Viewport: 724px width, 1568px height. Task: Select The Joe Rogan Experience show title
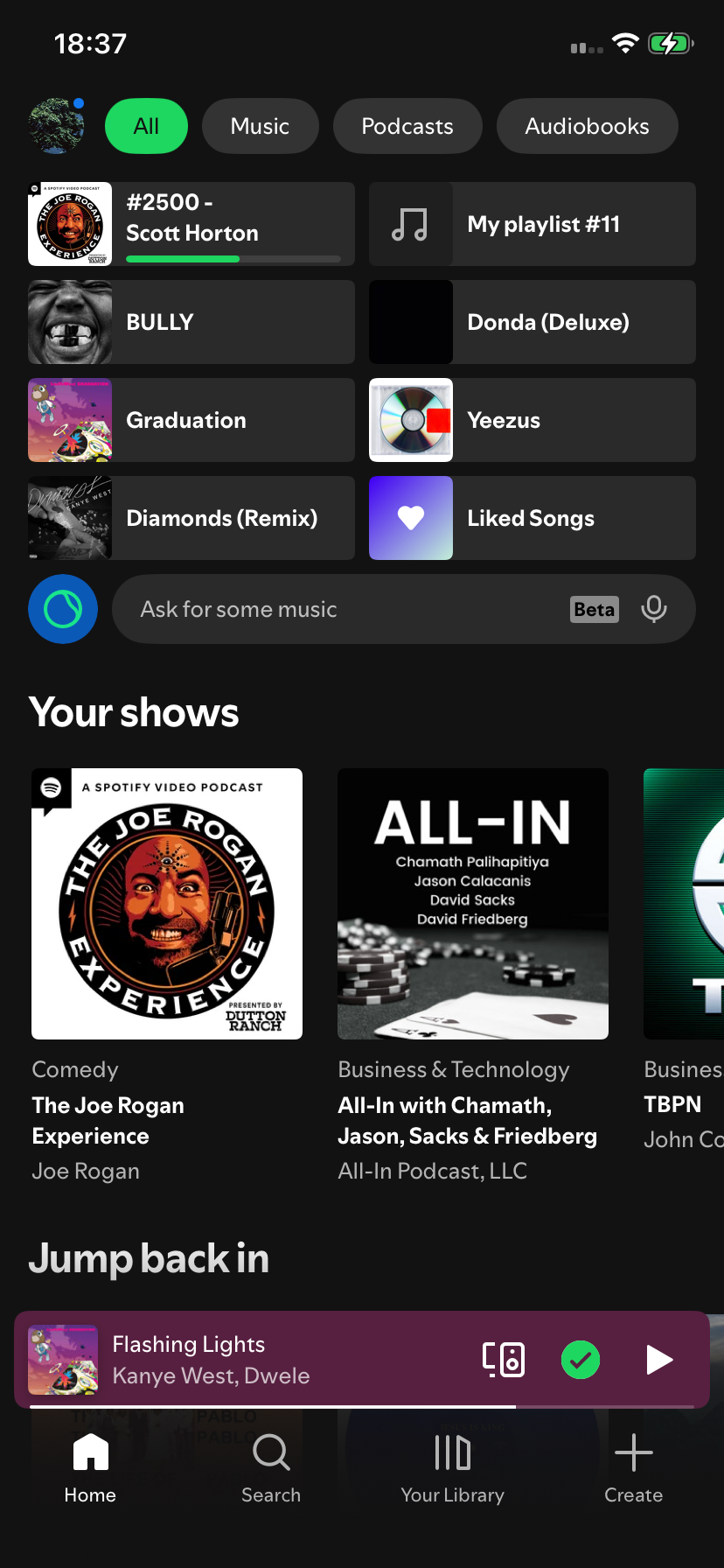pos(108,1121)
